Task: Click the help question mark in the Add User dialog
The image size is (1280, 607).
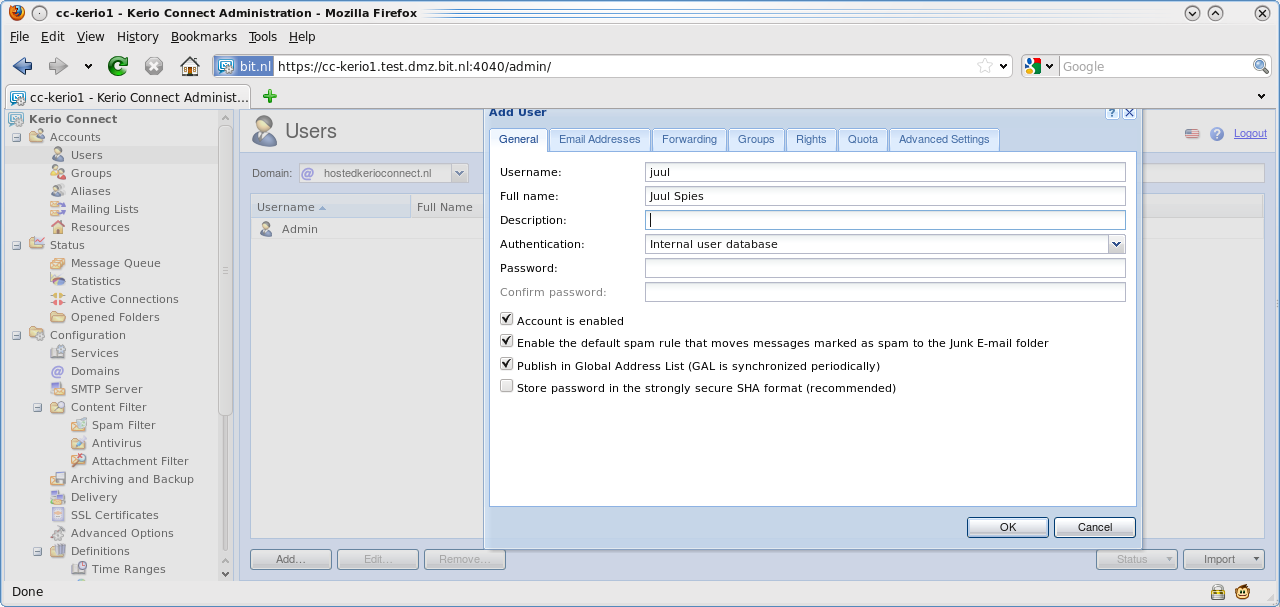Action: [x=1112, y=113]
